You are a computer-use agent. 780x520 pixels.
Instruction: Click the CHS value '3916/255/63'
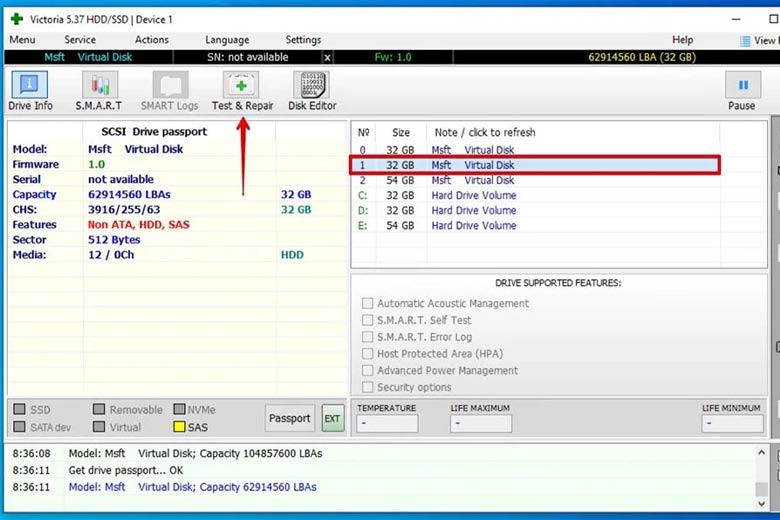124,209
